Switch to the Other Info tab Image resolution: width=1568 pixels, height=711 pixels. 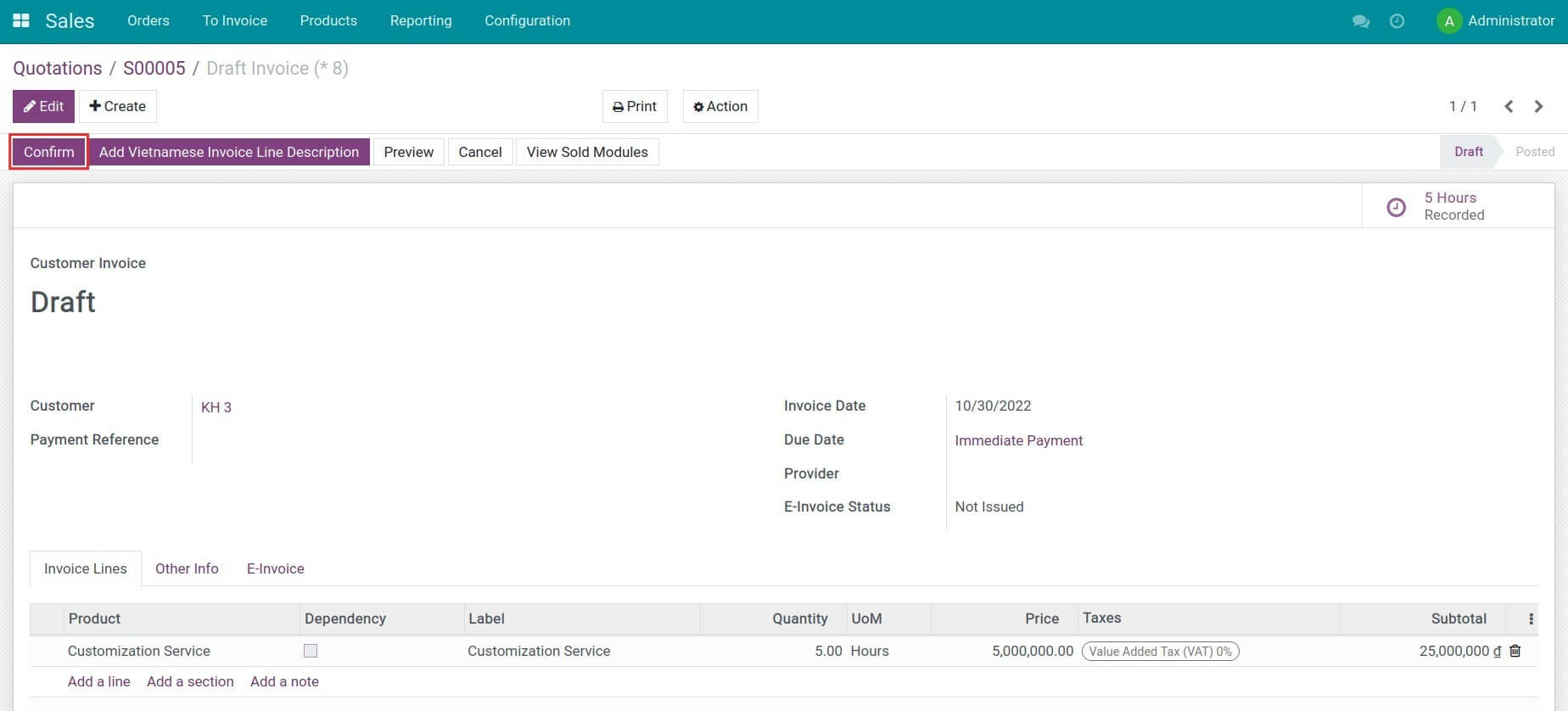point(187,568)
